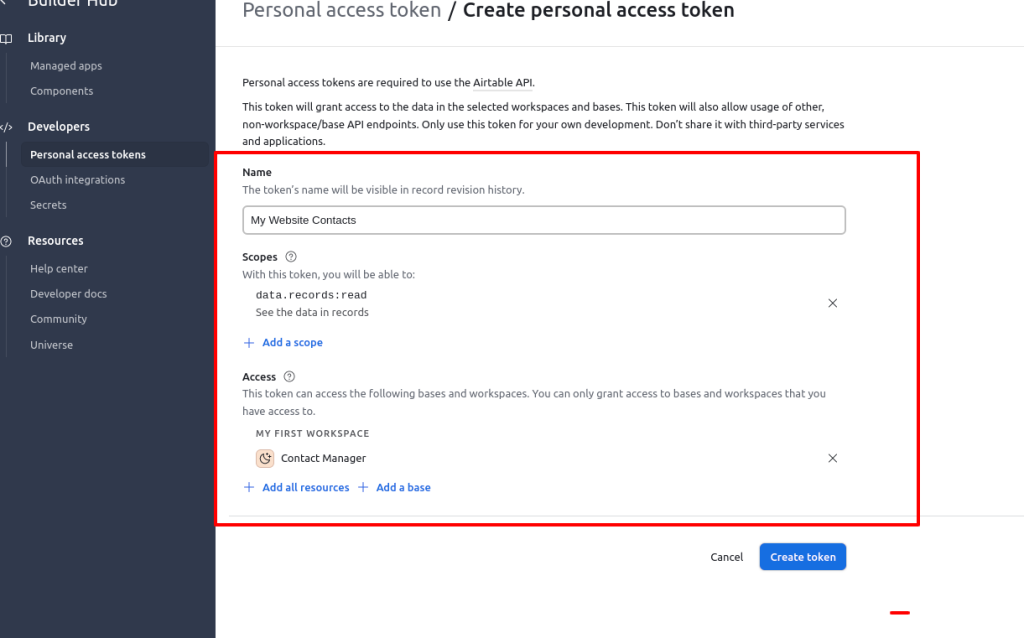The height and width of the screenshot is (638, 1024).
Task: Click the Library book icon in sidebar
Action: tap(6, 38)
